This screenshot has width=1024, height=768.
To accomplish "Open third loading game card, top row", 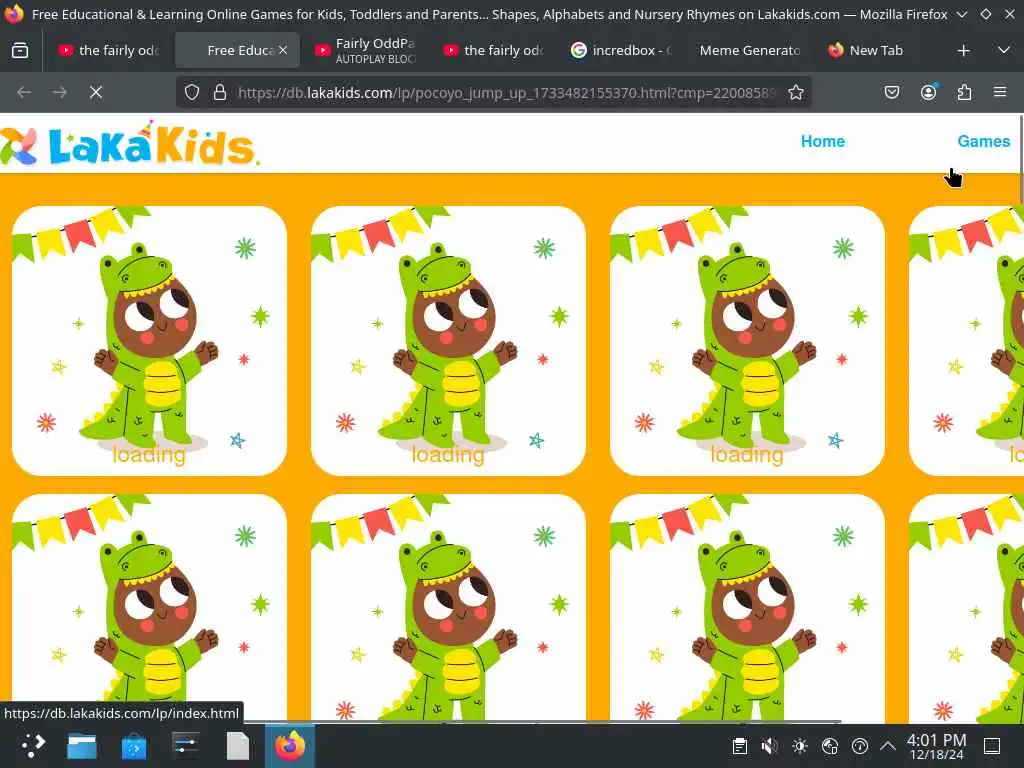I will coord(747,341).
